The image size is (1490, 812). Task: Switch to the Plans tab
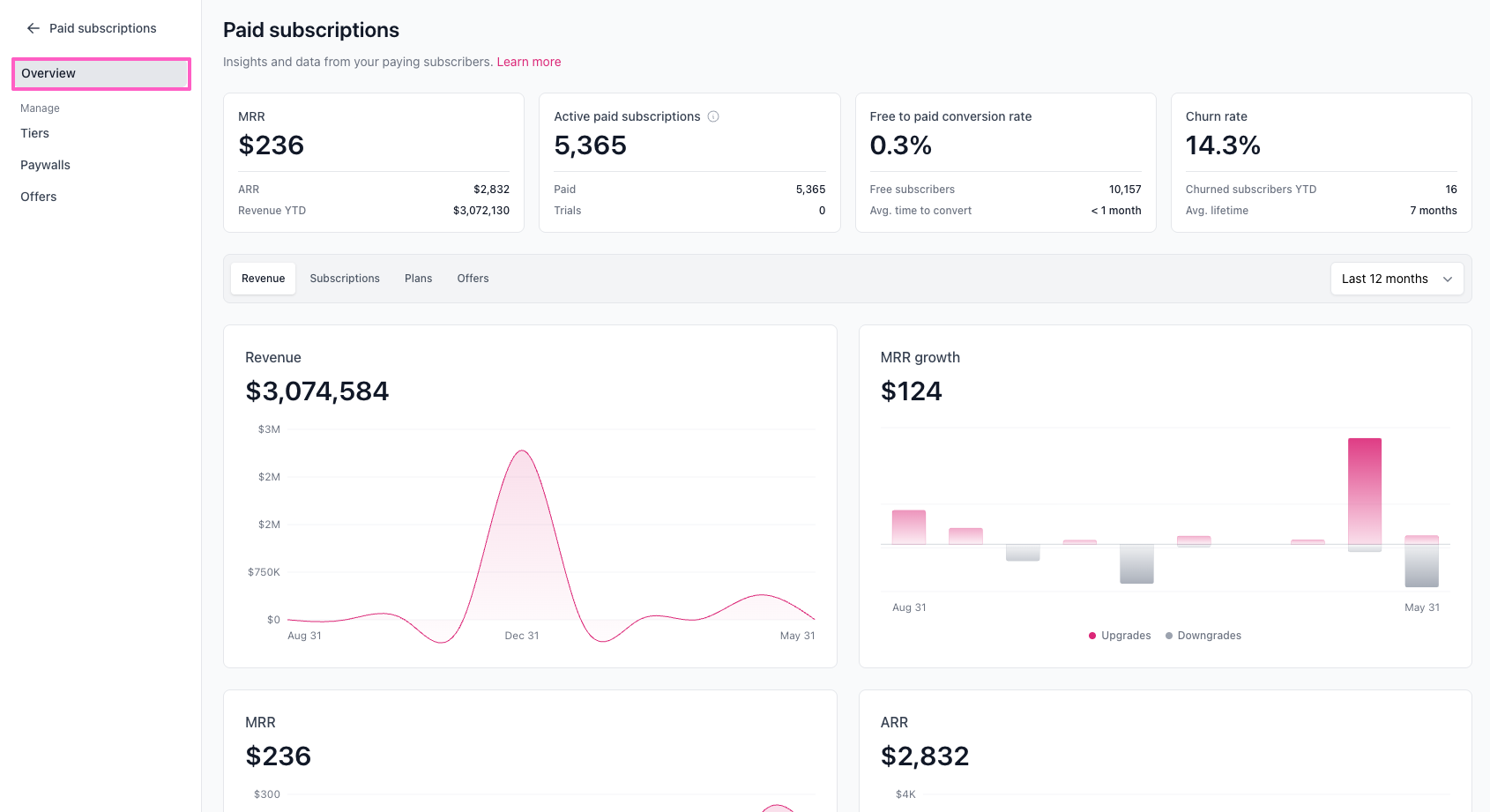[418, 279]
